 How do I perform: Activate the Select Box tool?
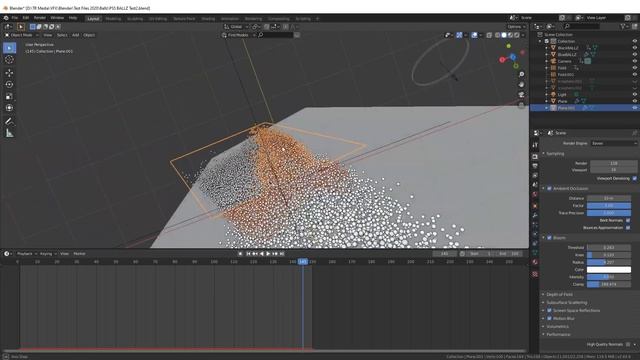(x=9, y=48)
